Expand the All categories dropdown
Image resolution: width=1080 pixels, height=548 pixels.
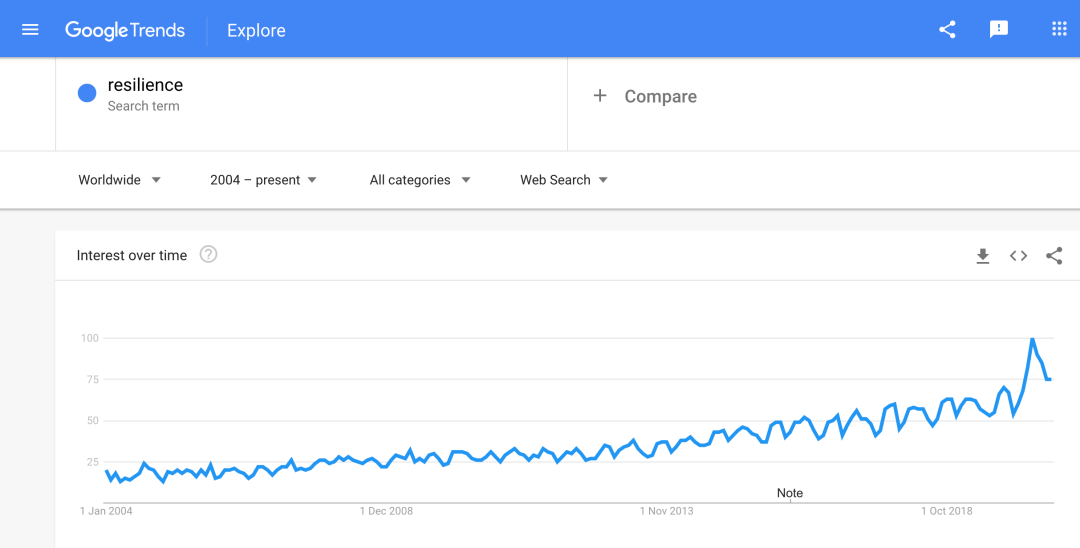(x=420, y=180)
